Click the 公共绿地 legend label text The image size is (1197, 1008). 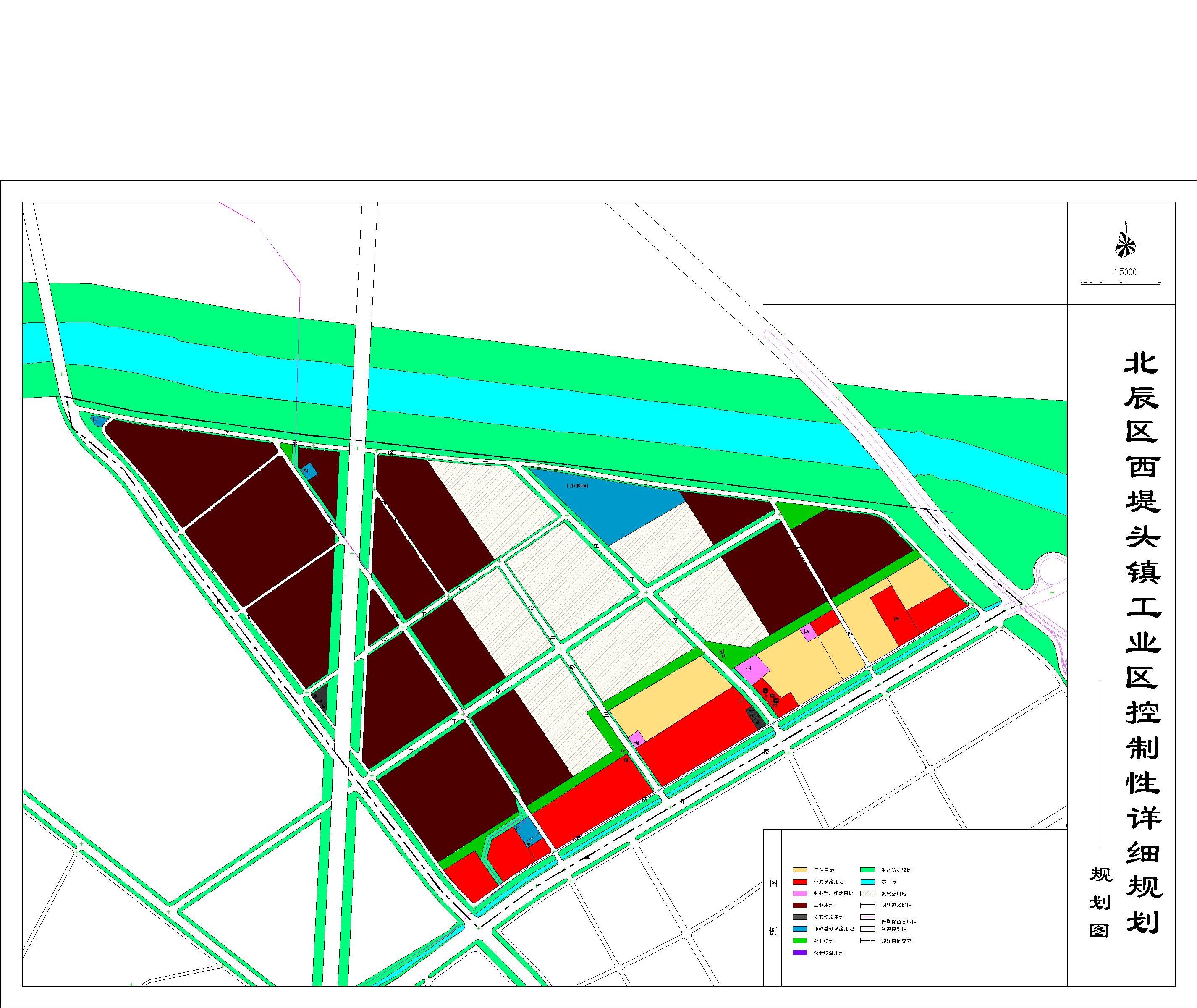(x=823, y=941)
